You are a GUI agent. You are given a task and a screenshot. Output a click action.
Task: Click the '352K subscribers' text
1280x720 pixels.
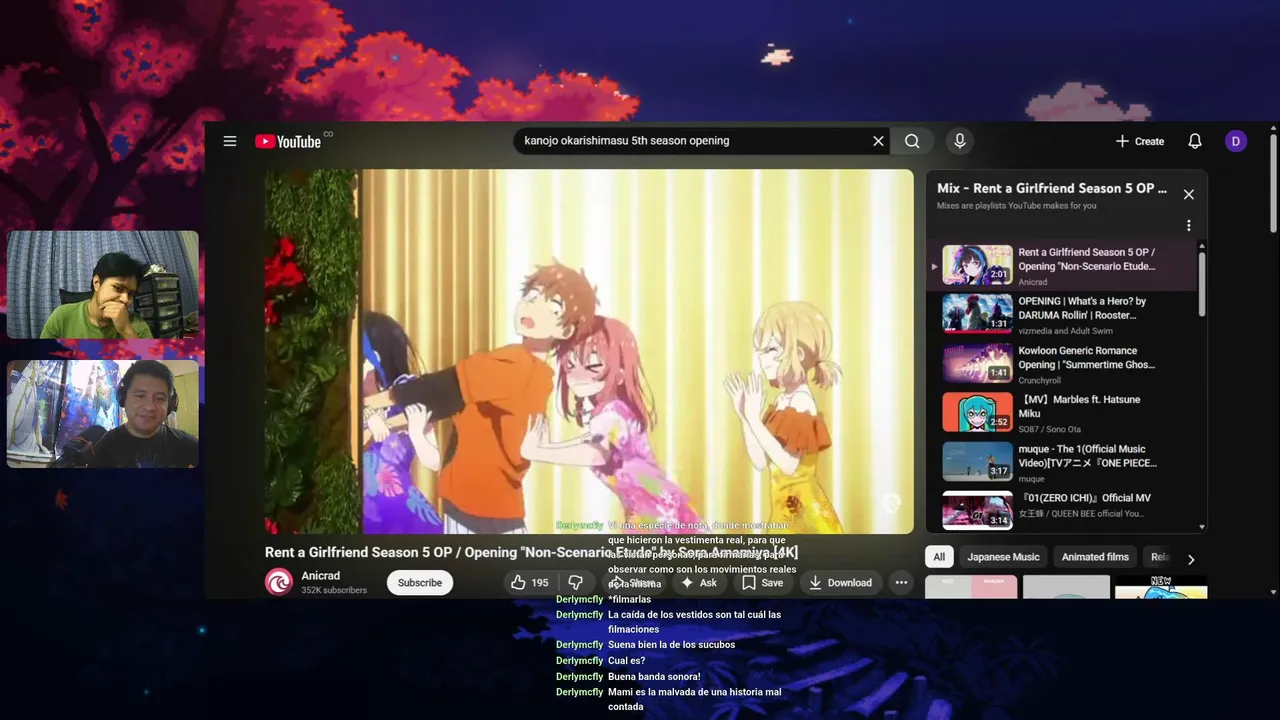pyautogui.click(x=334, y=590)
